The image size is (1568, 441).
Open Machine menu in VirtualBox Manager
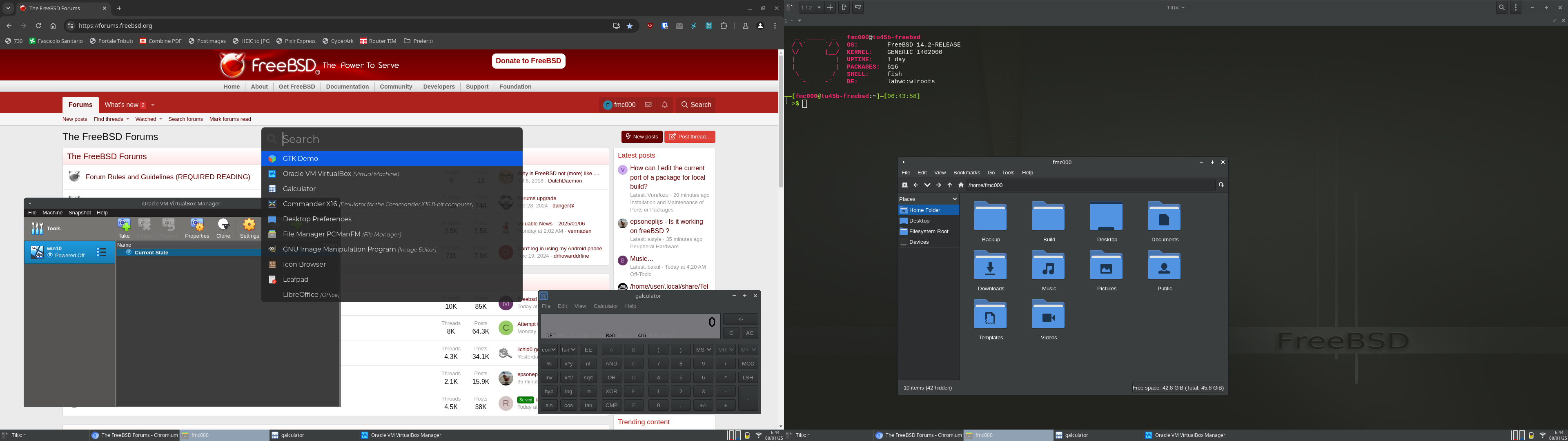click(52, 213)
